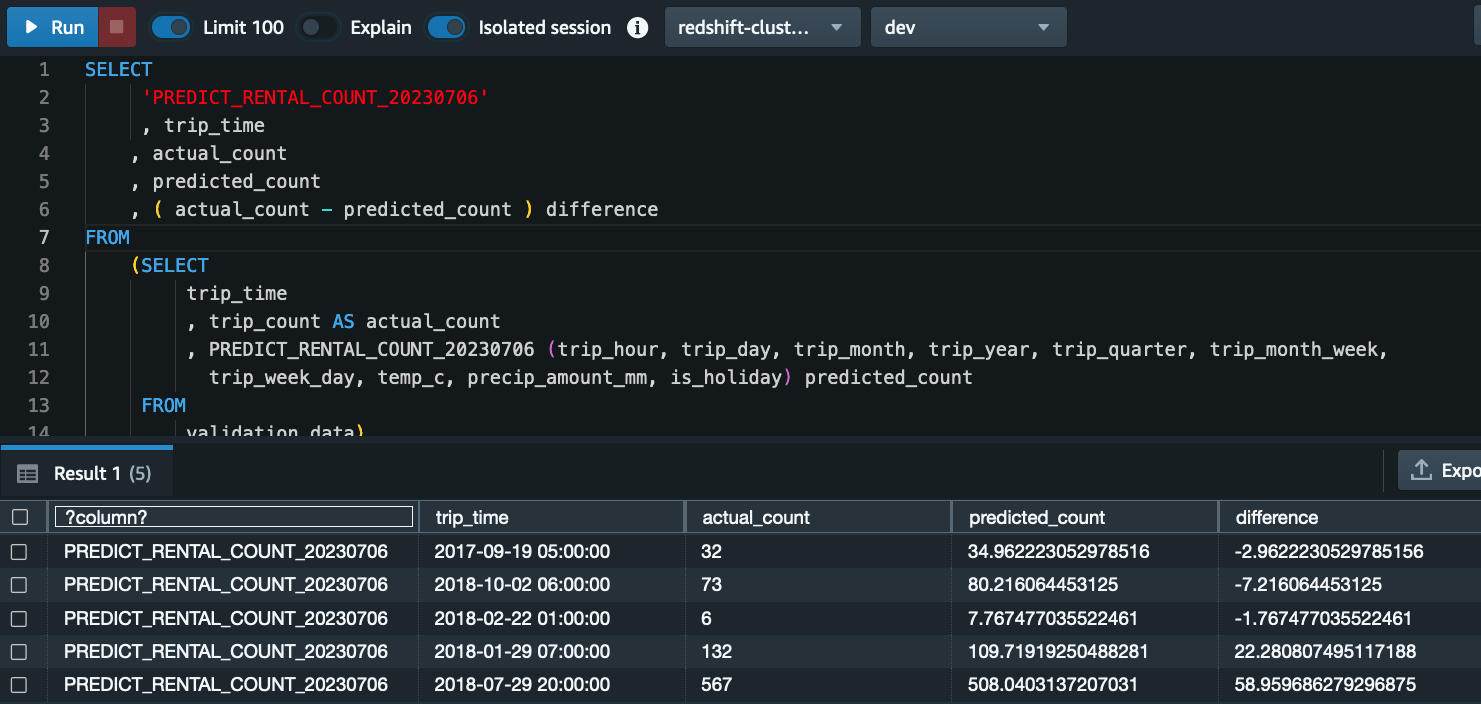Check the select-all rows checkbox in header
Viewport: 1481px width, 704px height.
pos(19,517)
